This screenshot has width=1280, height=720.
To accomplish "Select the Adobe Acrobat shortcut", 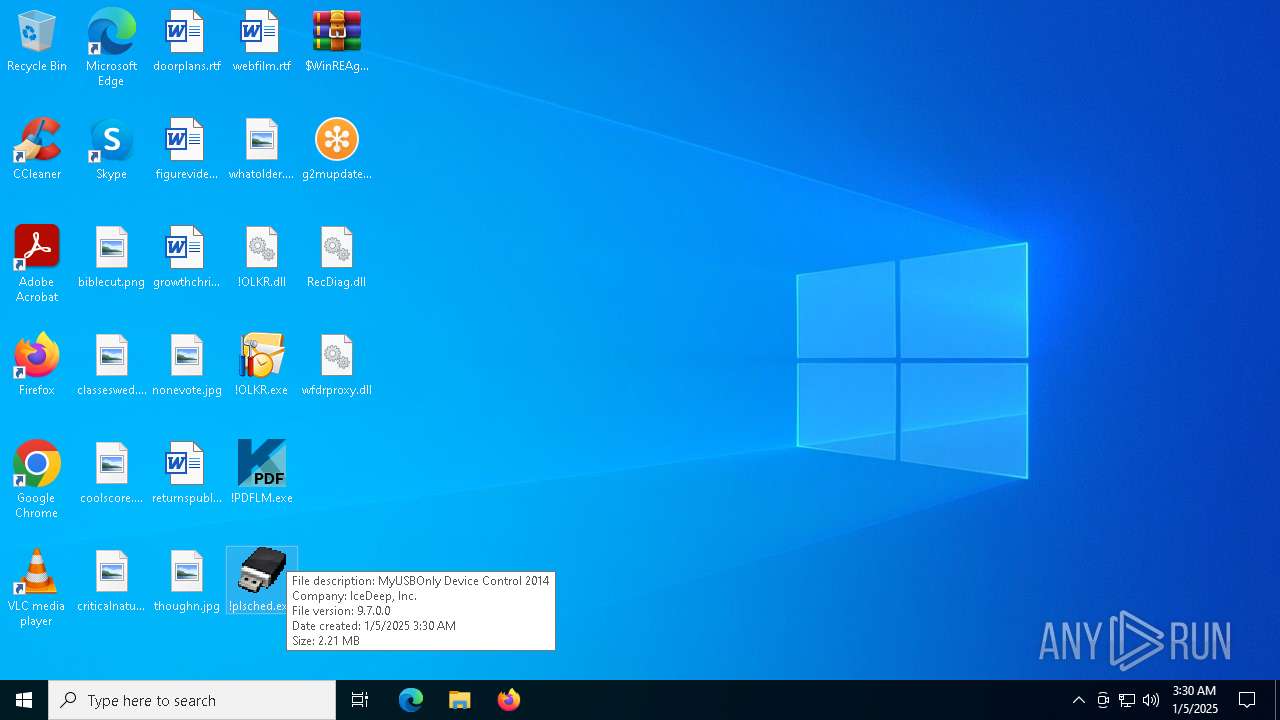I will coord(37,264).
